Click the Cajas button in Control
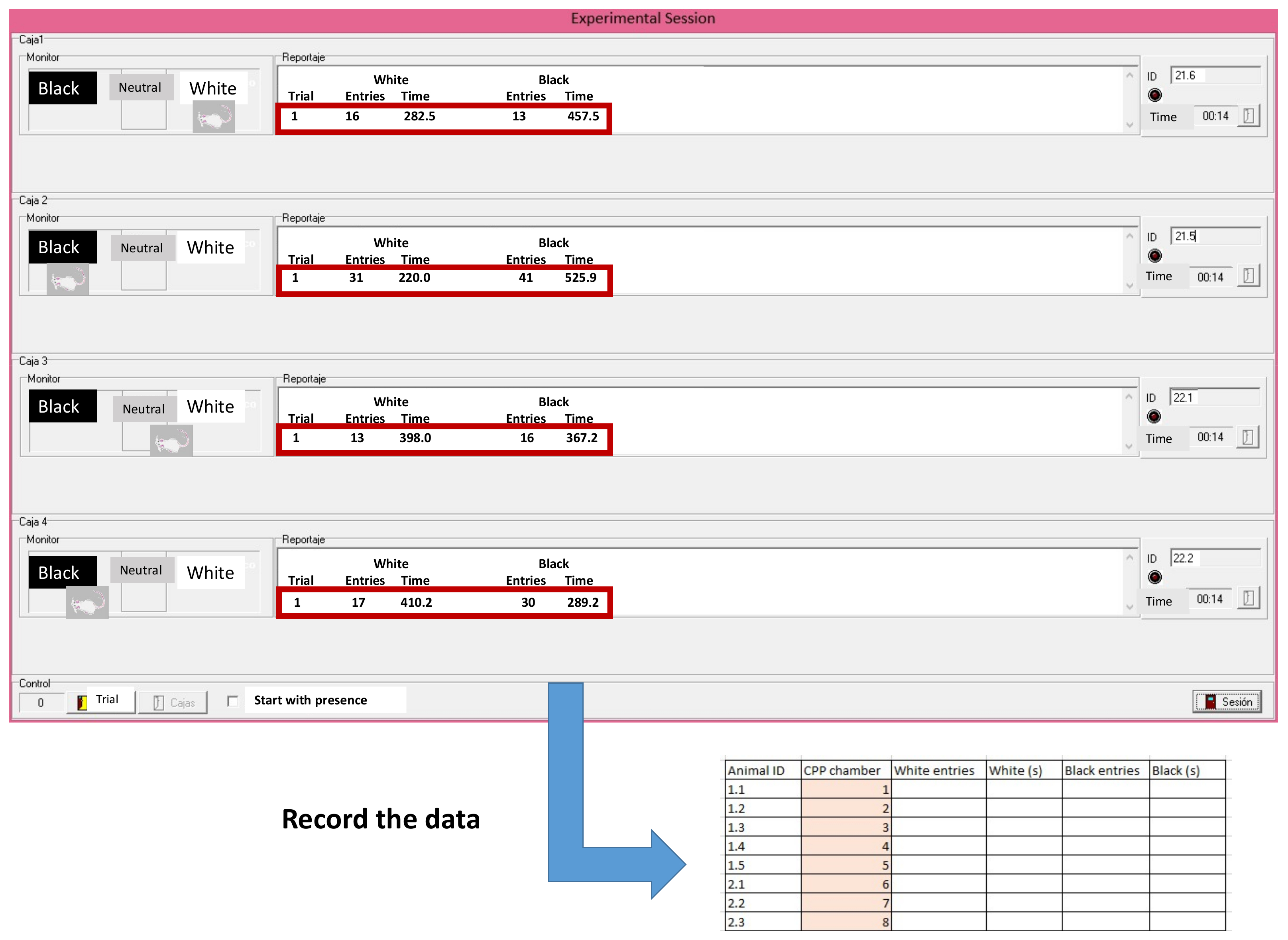Image resolution: width=1288 pixels, height=940 pixels. (x=173, y=703)
